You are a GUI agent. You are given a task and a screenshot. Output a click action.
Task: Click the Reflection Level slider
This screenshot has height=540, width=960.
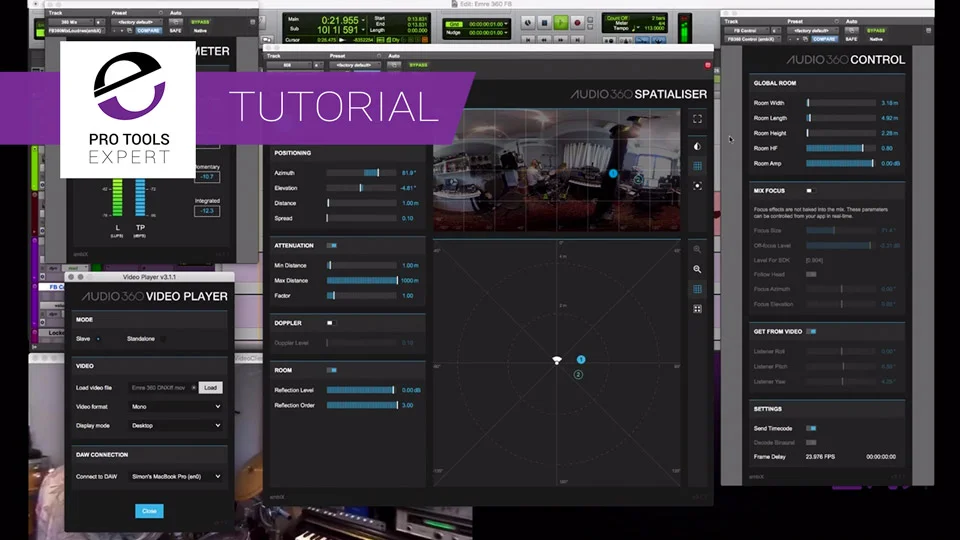click(x=361, y=390)
